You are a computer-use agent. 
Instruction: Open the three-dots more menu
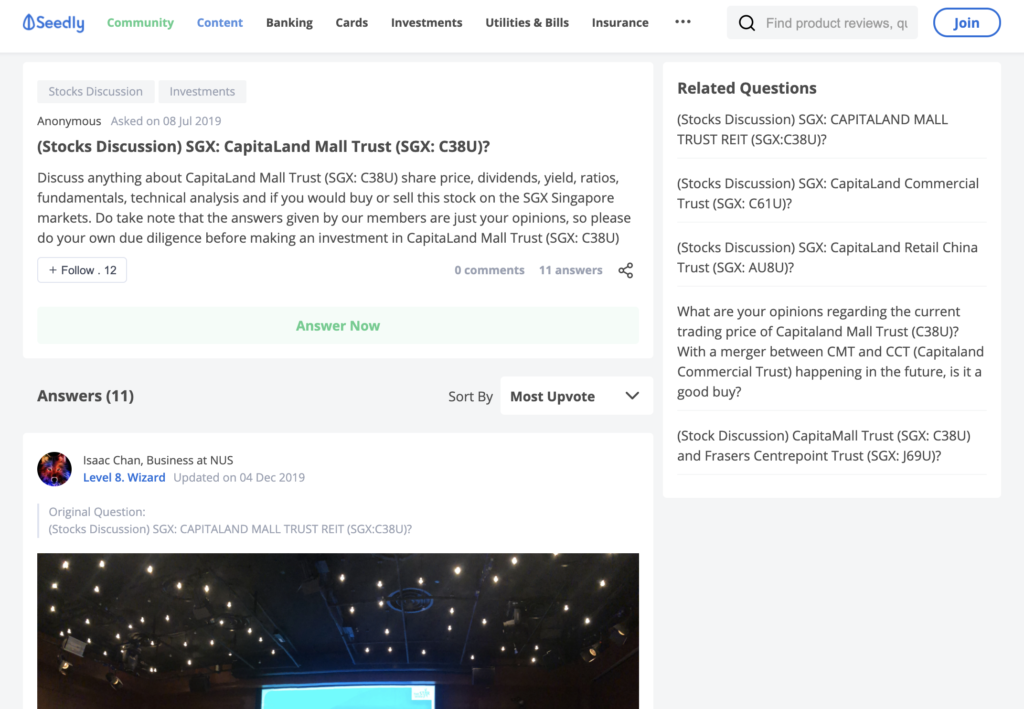[682, 22]
